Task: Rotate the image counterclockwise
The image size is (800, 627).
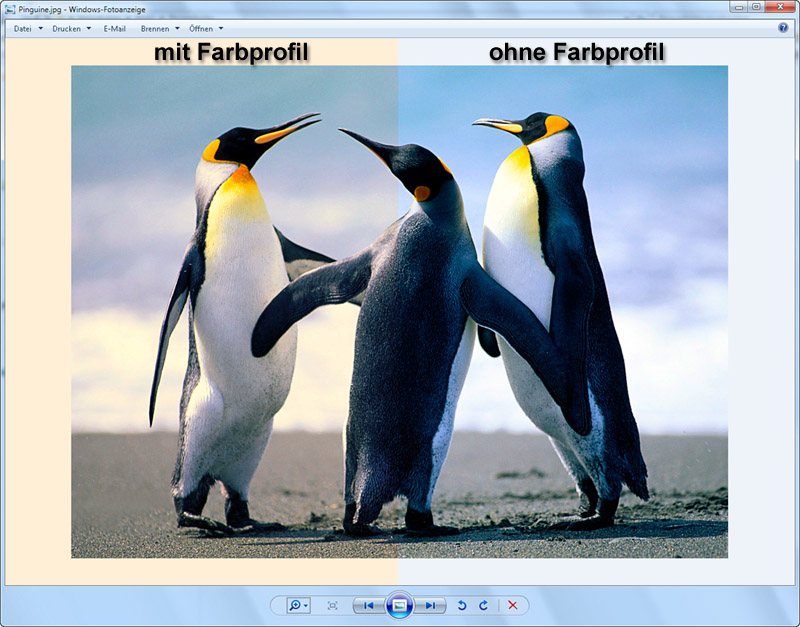Action: tap(462, 605)
